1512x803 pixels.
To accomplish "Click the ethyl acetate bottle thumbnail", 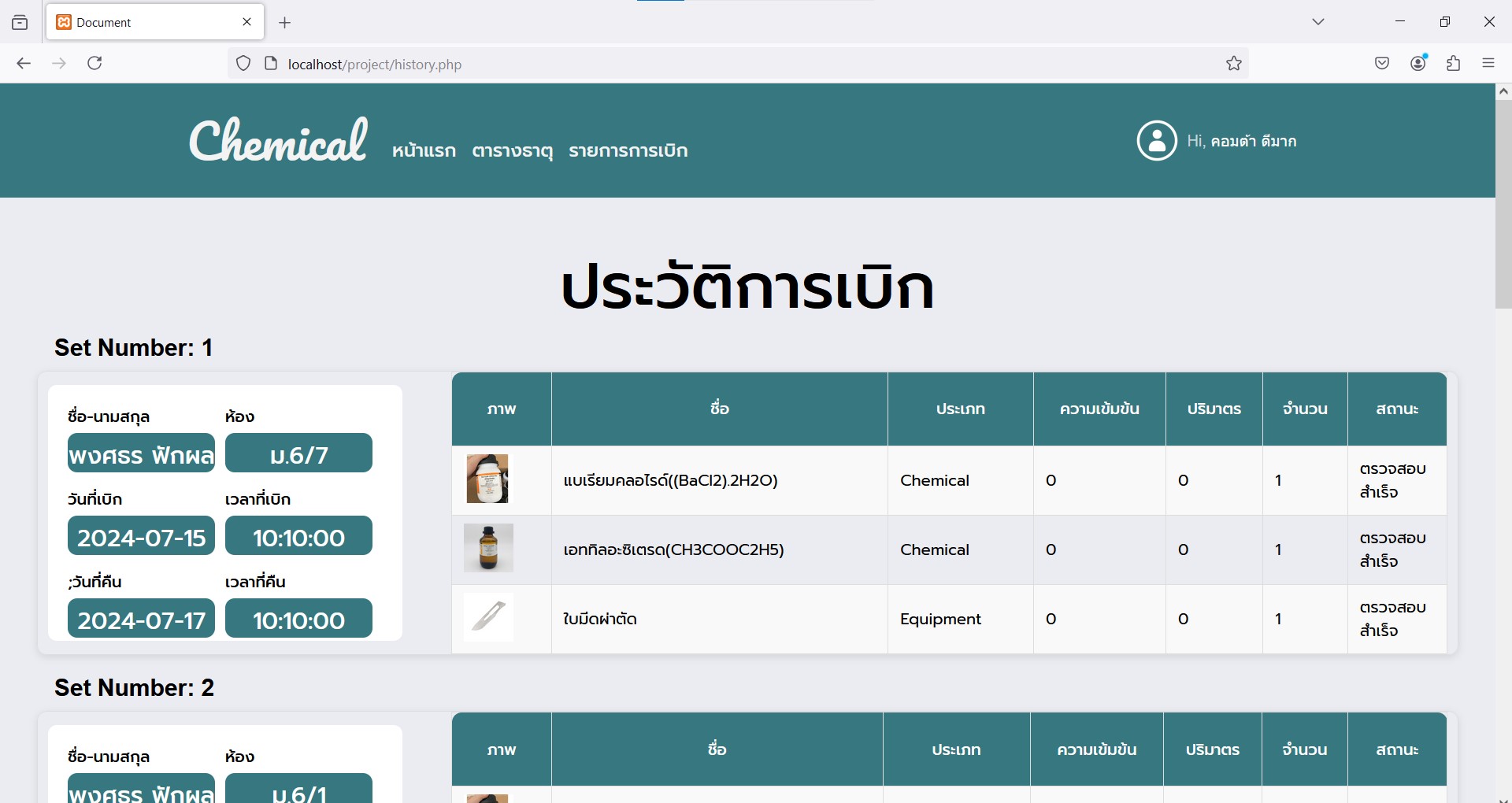I will point(488,548).
